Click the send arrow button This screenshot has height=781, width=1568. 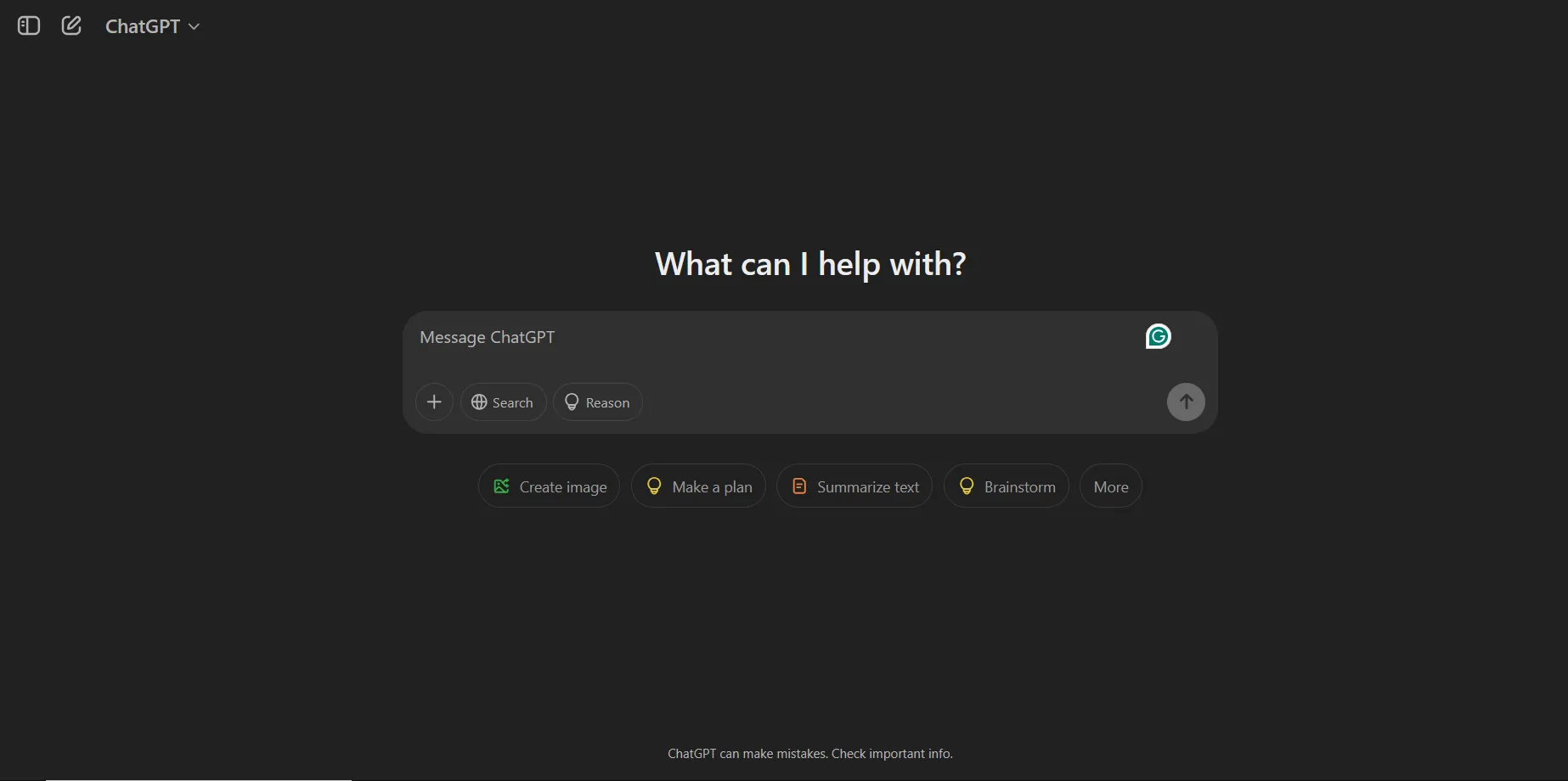(x=1186, y=402)
